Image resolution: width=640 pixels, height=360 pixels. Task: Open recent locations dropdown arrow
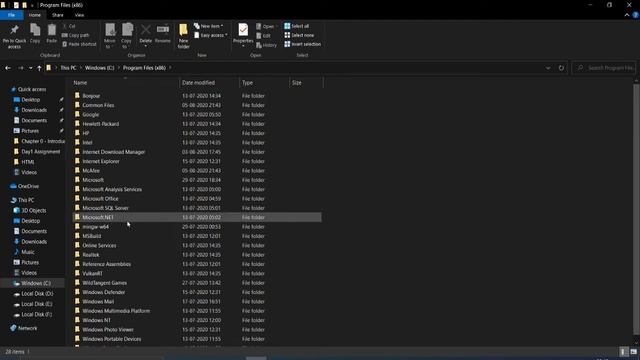(x=31, y=68)
